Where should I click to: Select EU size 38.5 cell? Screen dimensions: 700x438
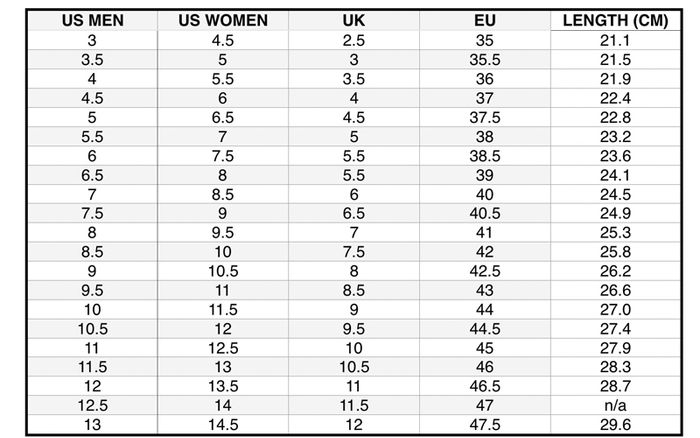tap(484, 156)
